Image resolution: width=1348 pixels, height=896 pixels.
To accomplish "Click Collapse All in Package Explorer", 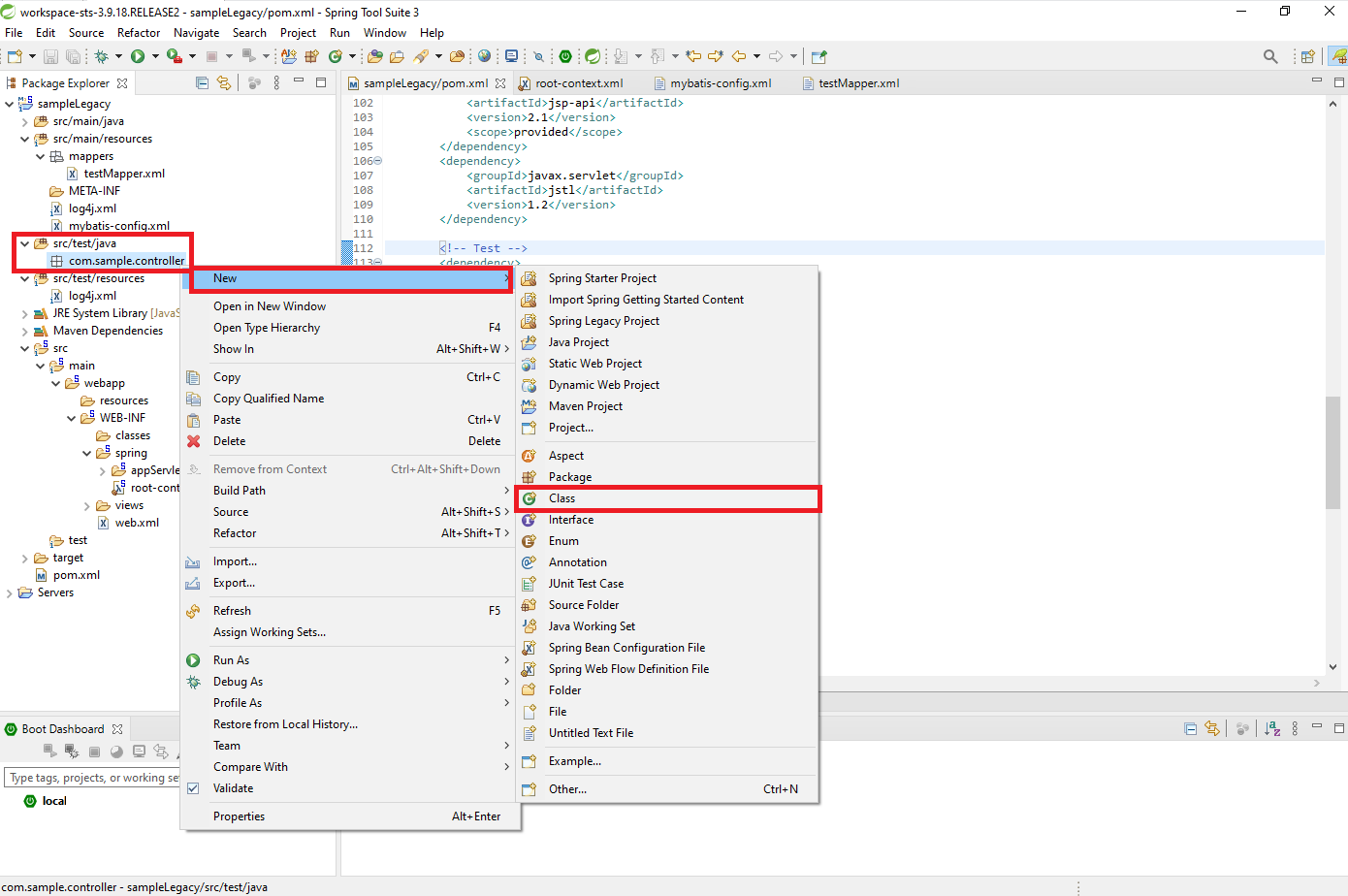I will point(202,82).
